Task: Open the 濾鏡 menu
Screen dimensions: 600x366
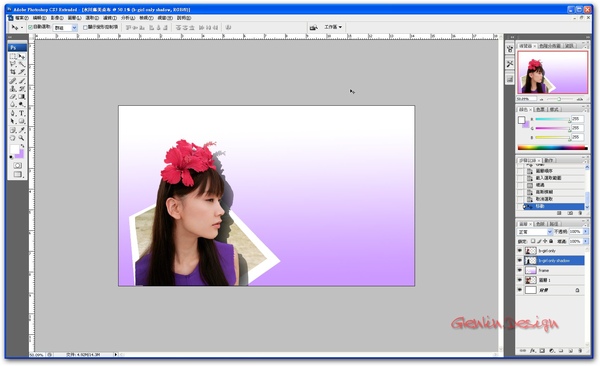Action: coord(110,18)
